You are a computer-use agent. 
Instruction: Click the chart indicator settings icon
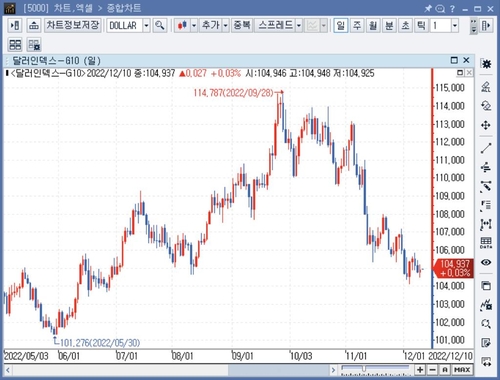(x=486, y=305)
